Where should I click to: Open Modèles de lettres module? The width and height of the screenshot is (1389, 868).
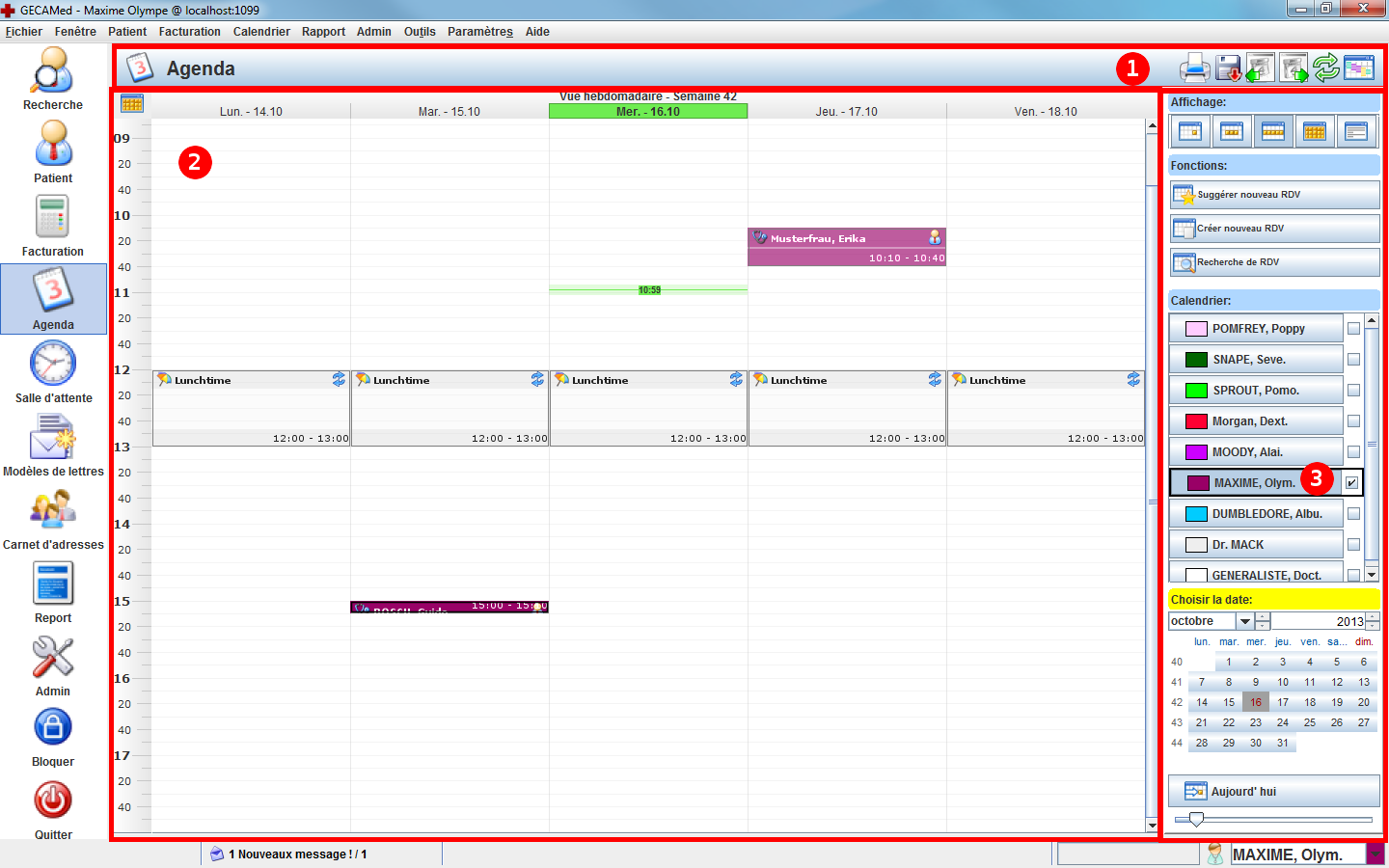point(53,446)
